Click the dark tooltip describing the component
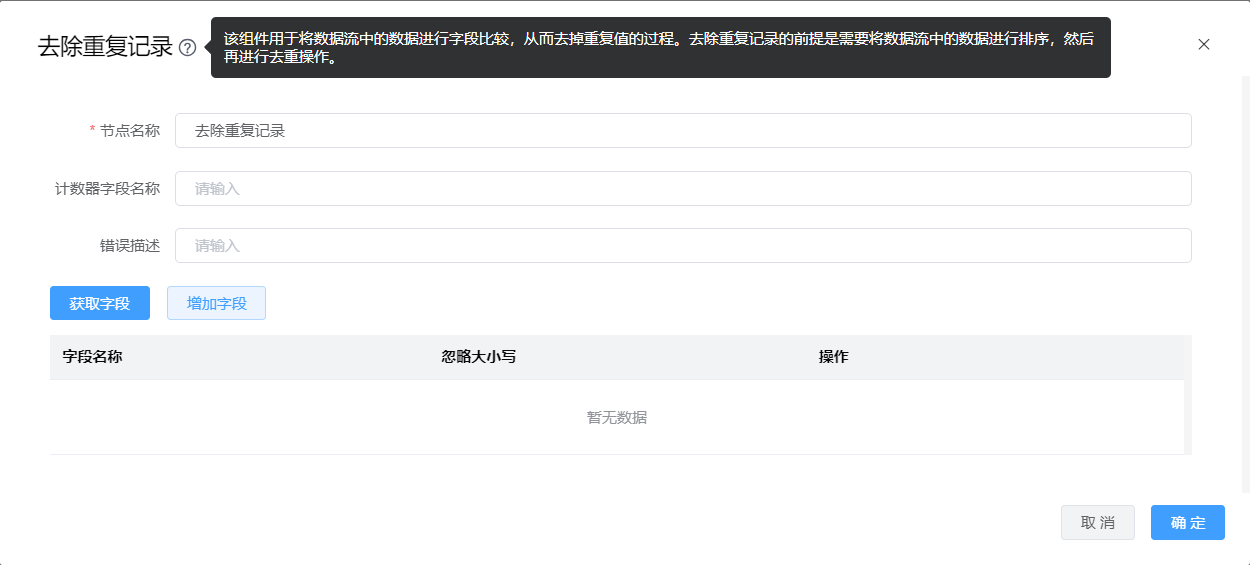 click(660, 48)
